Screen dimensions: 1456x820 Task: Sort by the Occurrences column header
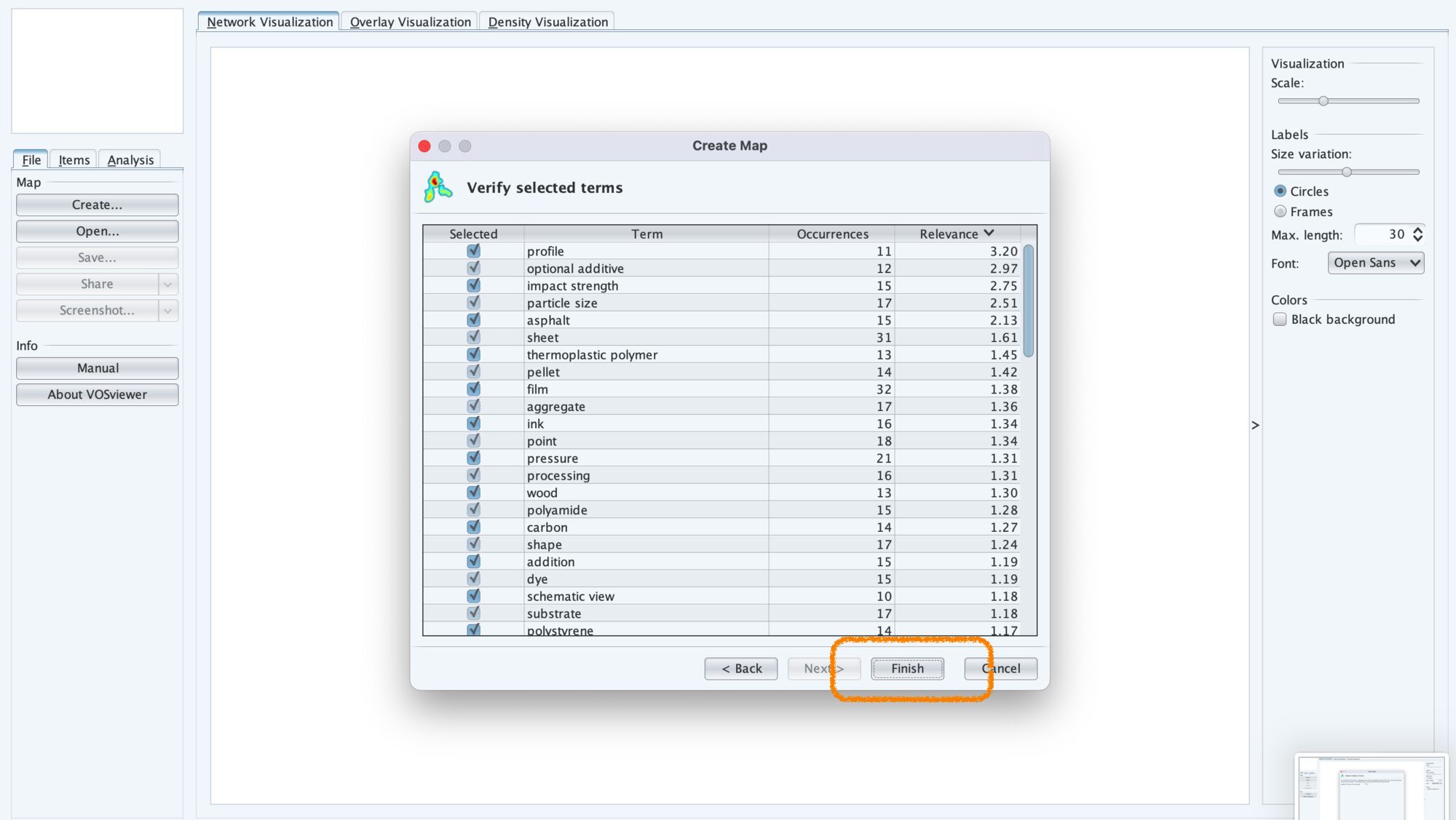(x=831, y=234)
